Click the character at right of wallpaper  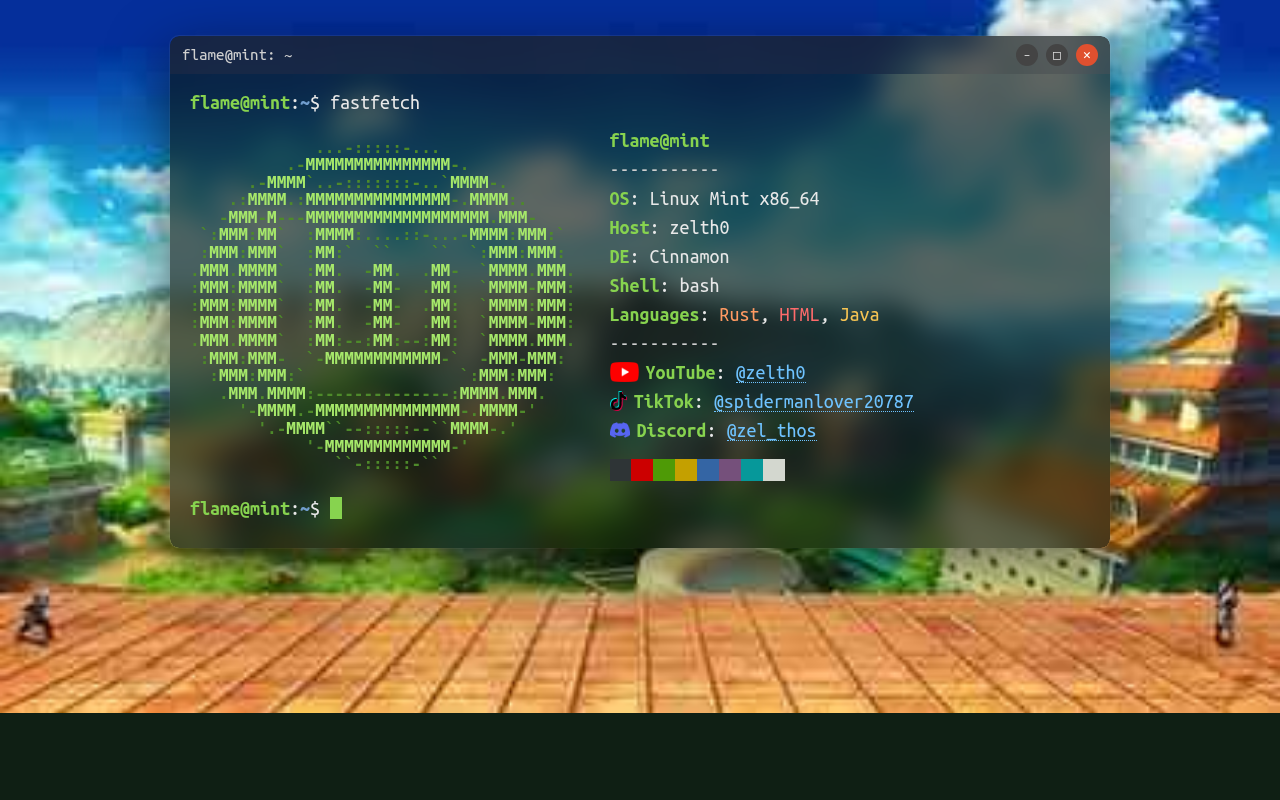click(x=1227, y=611)
